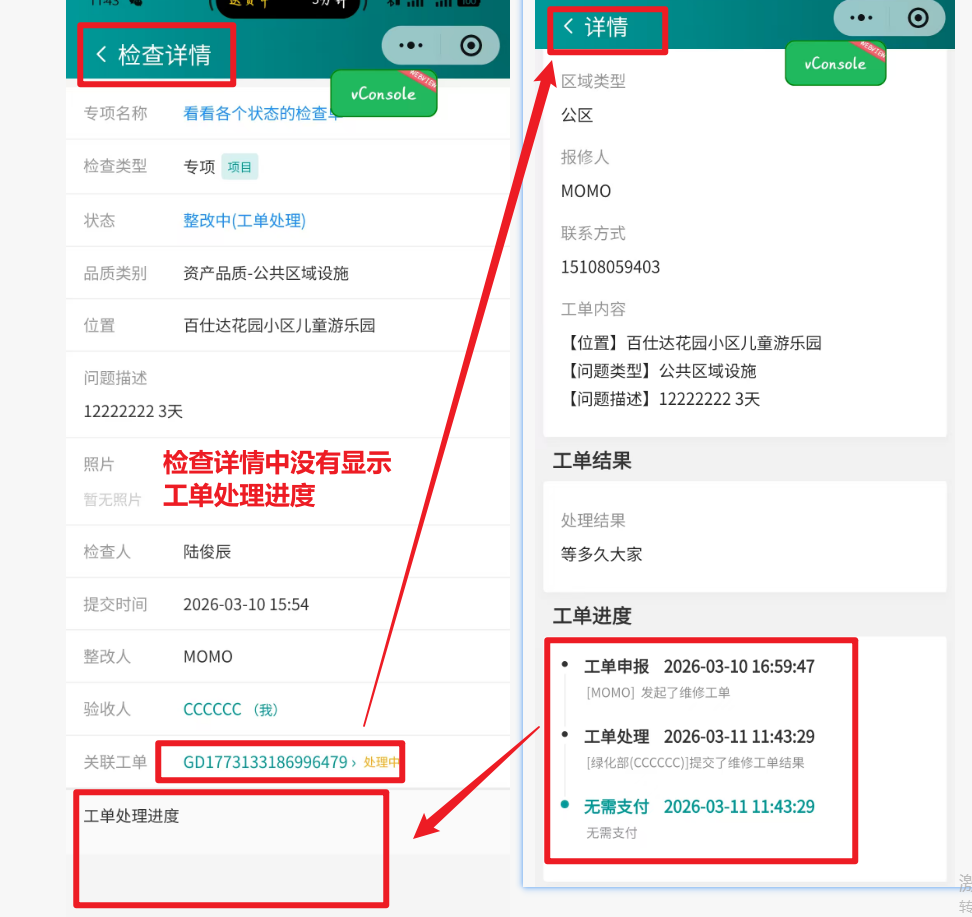The image size is (972, 917).
Task: Click status link 整改中(工单处理)
Action: pyautogui.click(x=244, y=220)
